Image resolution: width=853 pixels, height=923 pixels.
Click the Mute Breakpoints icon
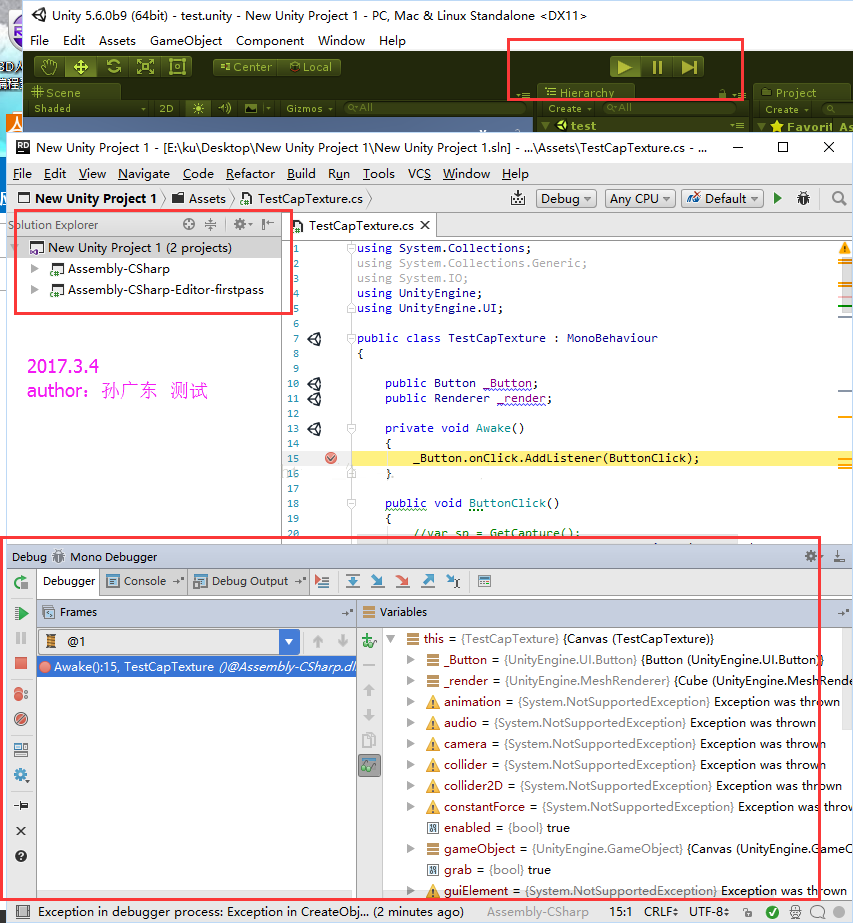(x=21, y=719)
